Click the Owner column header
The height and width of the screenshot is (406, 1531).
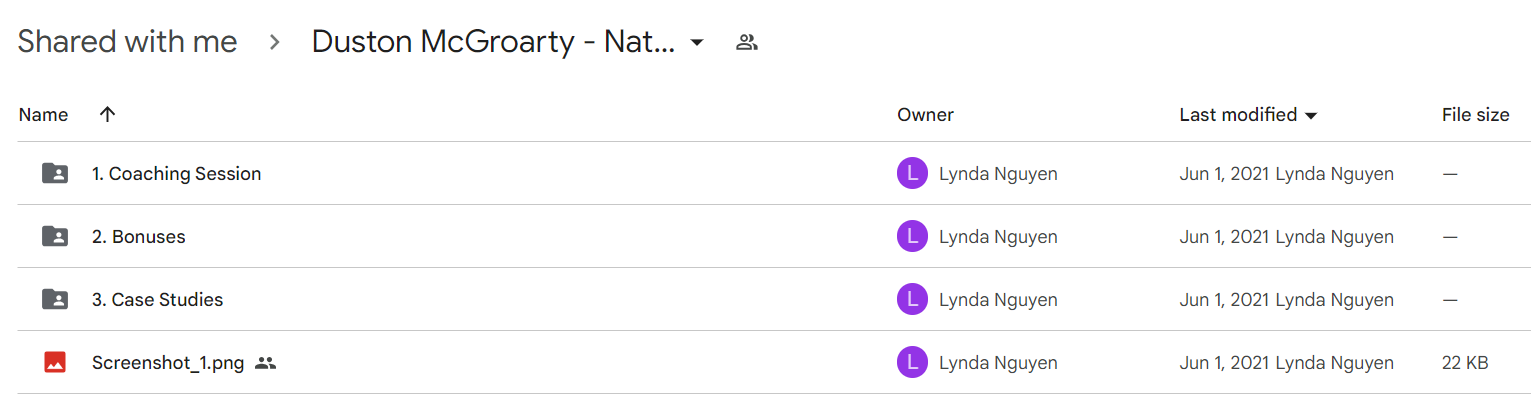pyautogui.click(x=925, y=115)
